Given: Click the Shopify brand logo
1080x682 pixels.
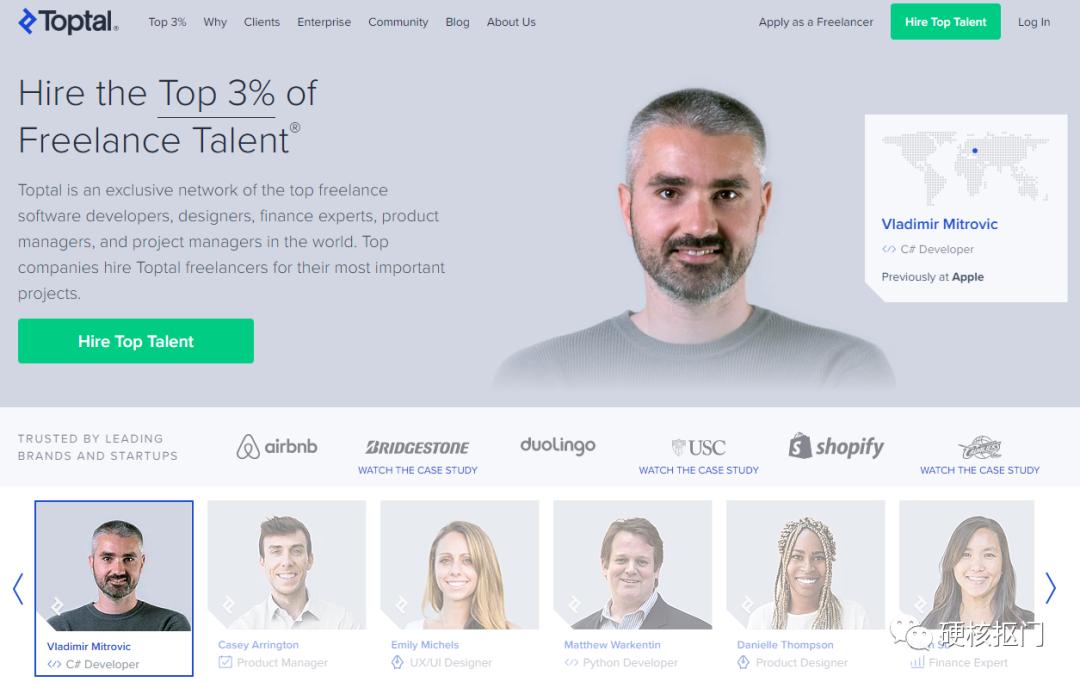Looking at the screenshot, I should (836, 446).
